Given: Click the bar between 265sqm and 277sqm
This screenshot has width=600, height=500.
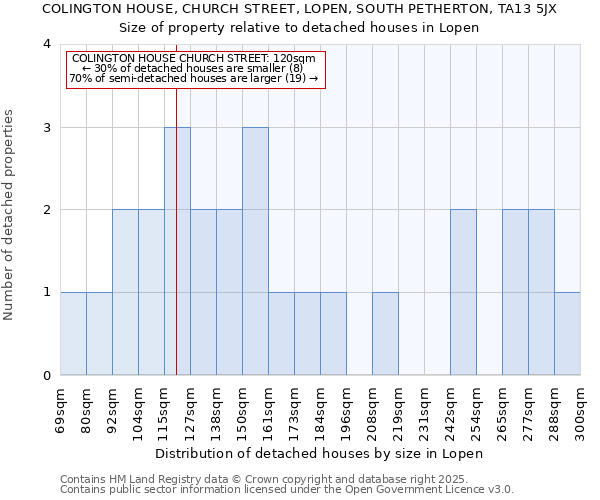Looking at the screenshot, I should pyautogui.click(x=515, y=292).
